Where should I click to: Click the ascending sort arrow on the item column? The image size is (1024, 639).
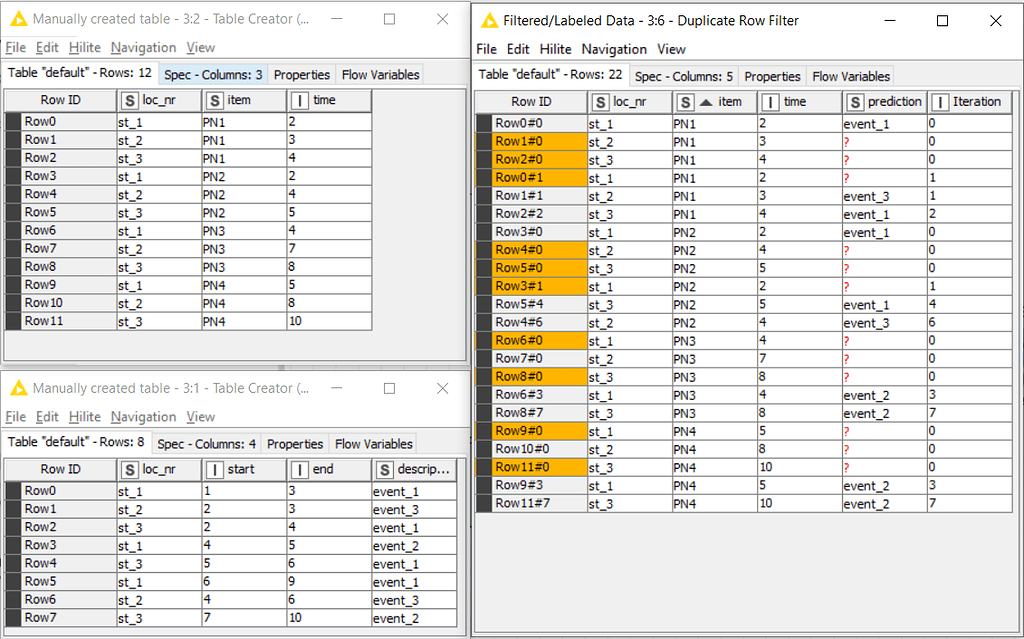707,101
